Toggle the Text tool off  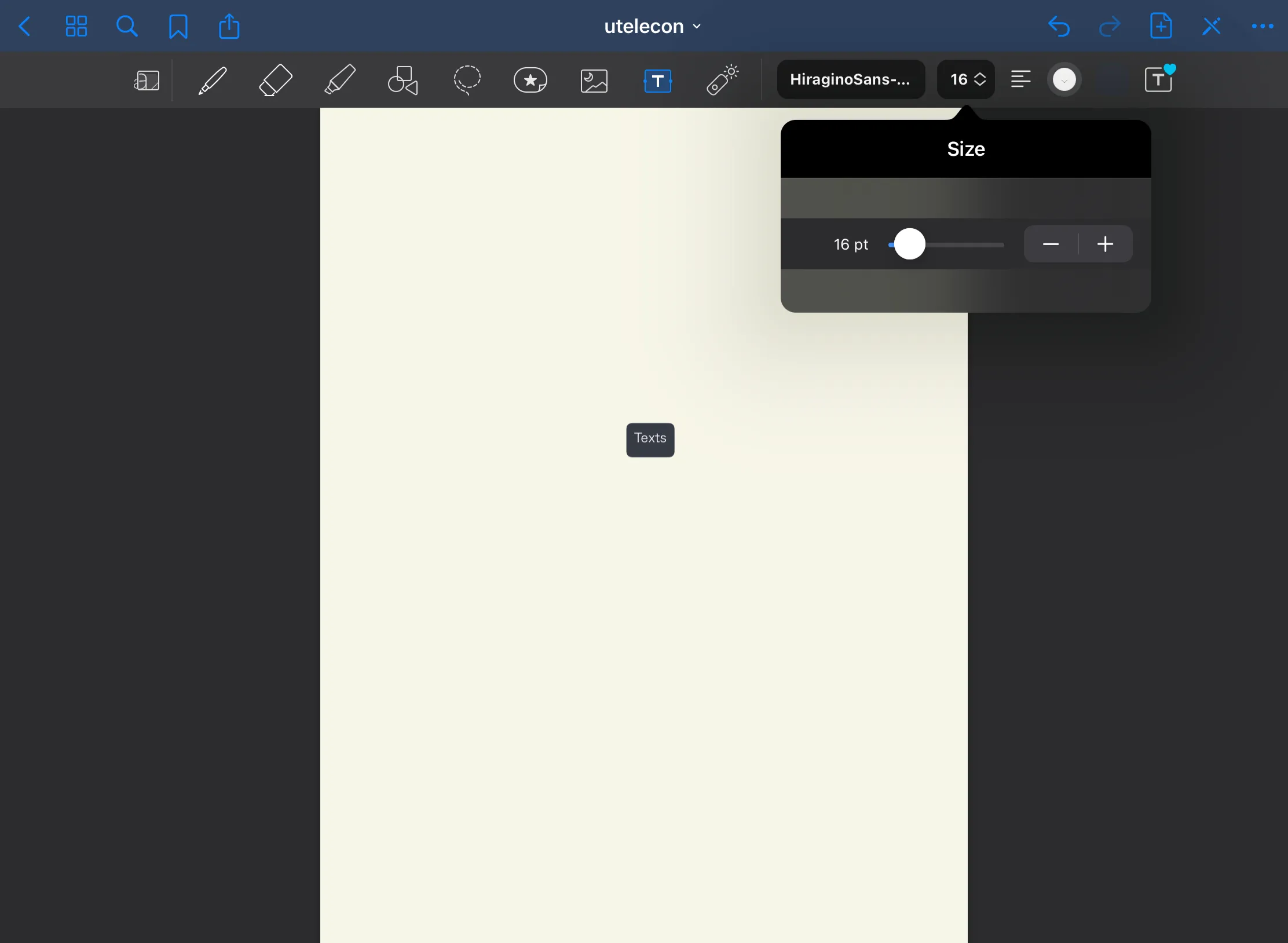point(658,81)
